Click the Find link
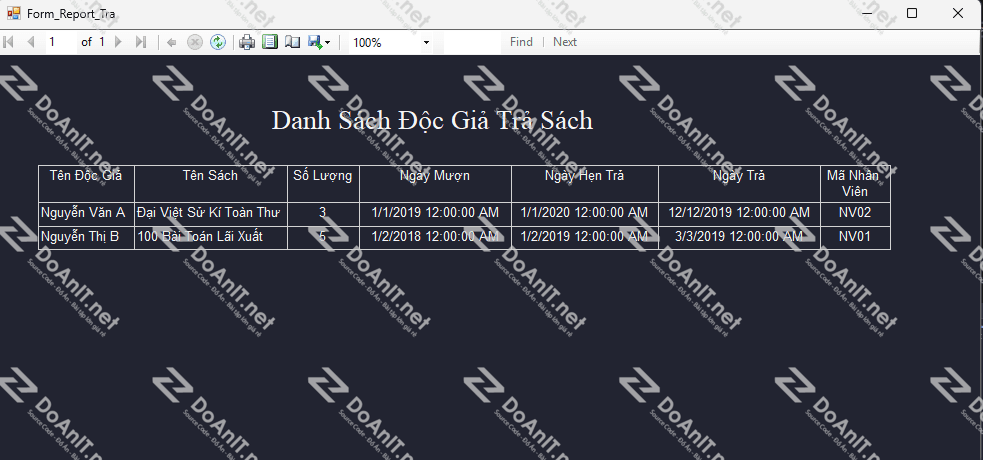983x460 pixels. point(521,42)
